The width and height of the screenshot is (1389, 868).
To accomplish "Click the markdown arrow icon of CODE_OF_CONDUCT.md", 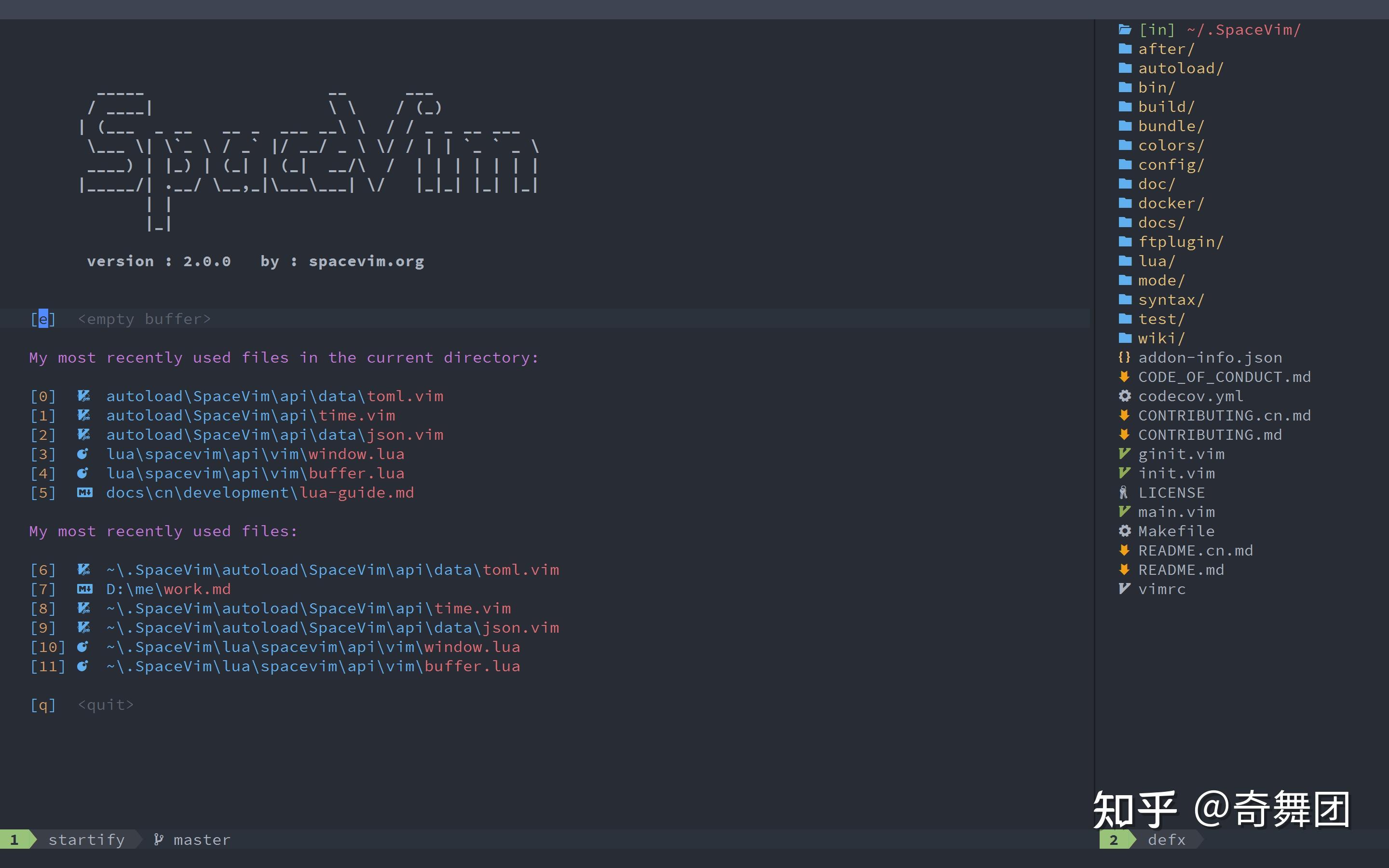I will coord(1124,377).
